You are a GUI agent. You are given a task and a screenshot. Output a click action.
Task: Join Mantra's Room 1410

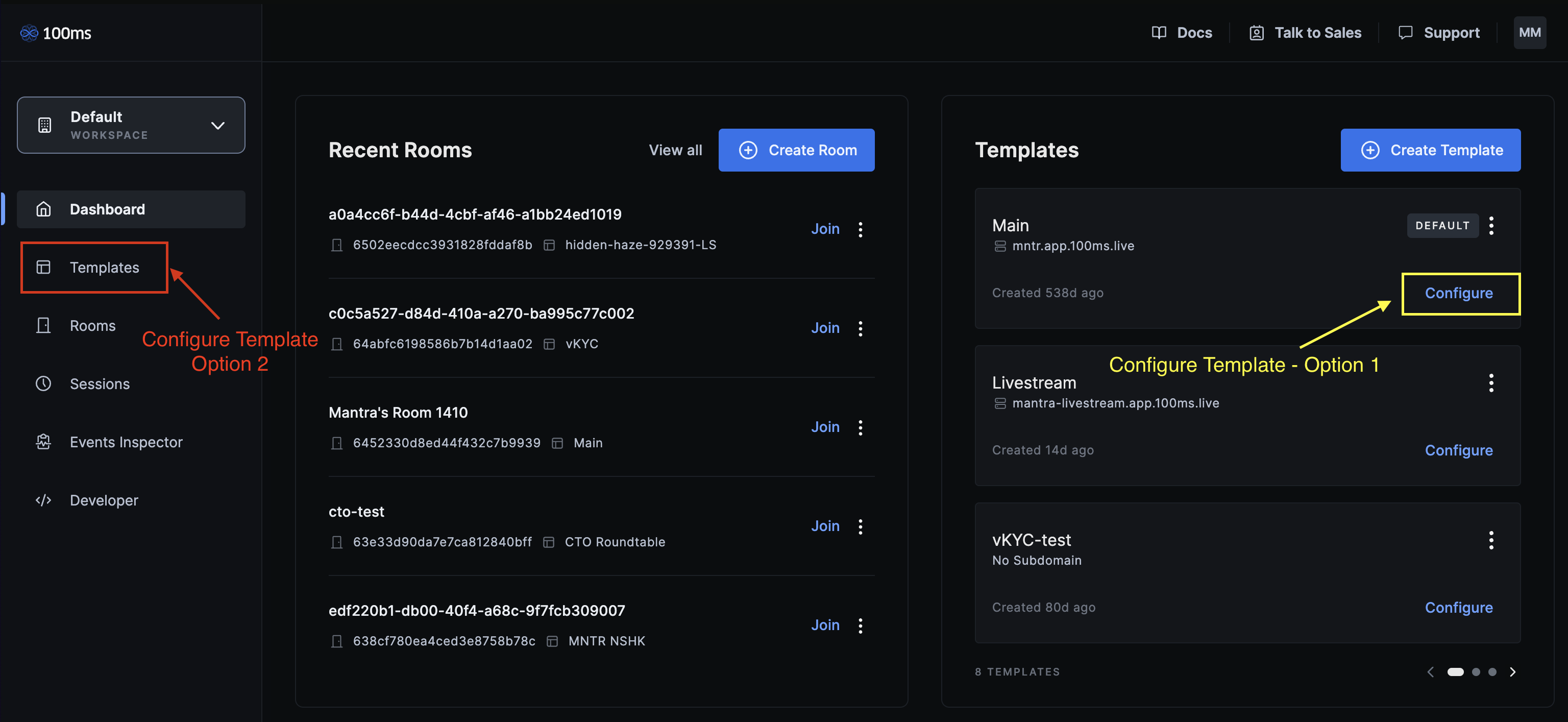[825, 427]
